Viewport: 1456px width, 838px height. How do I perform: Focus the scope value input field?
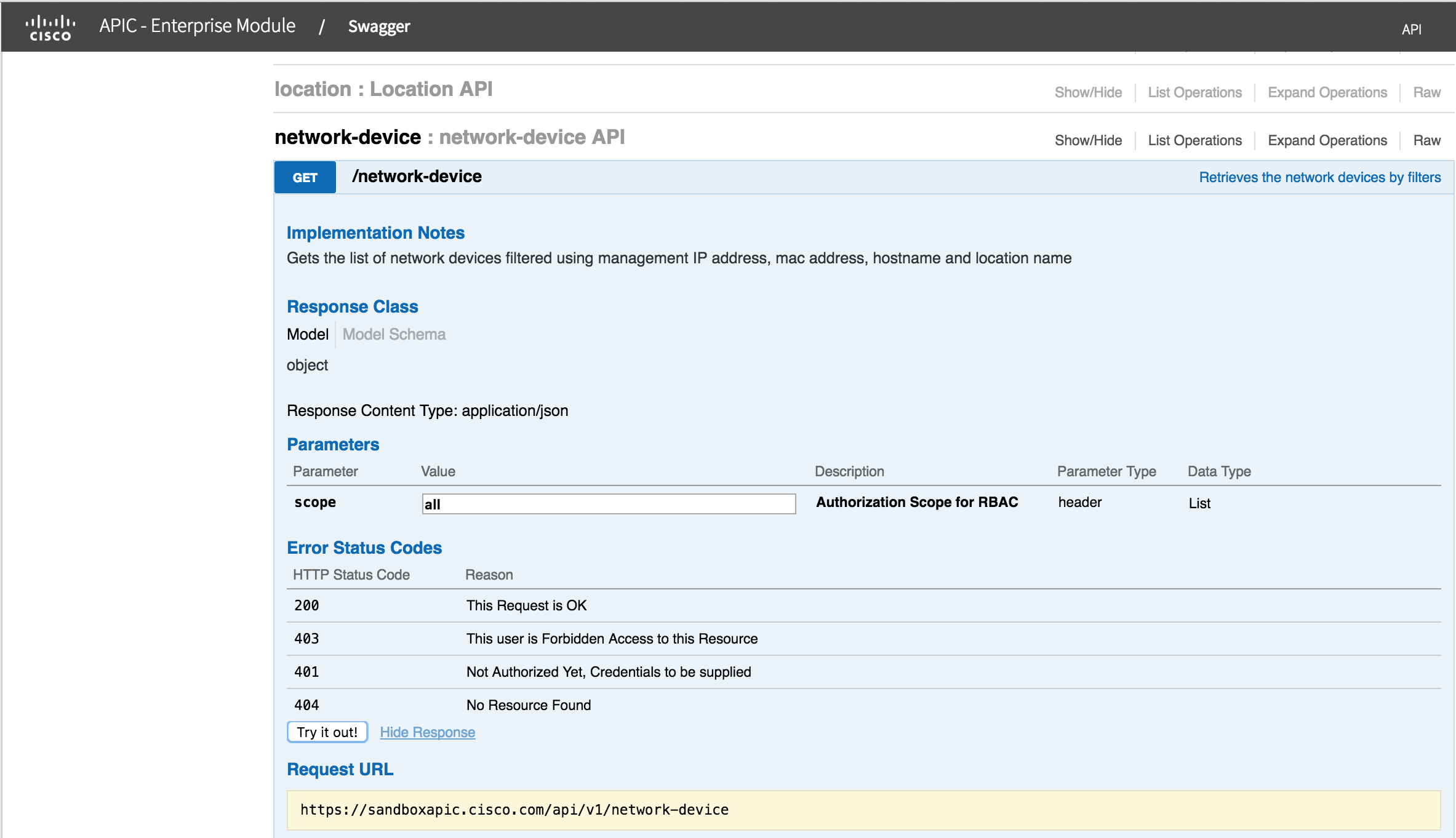(609, 504)
